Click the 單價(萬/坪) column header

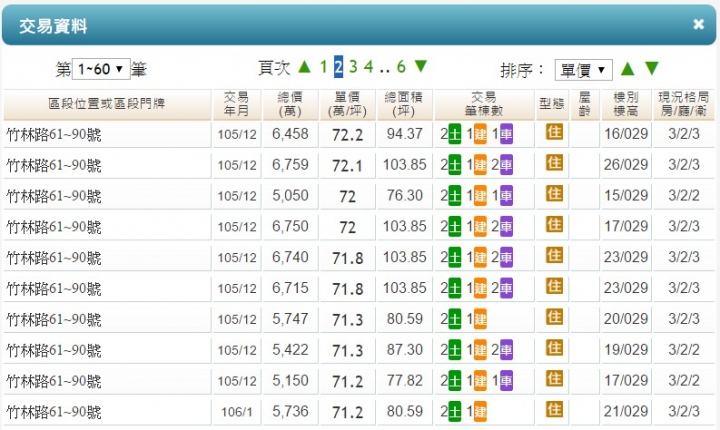[x=347, y=104]
